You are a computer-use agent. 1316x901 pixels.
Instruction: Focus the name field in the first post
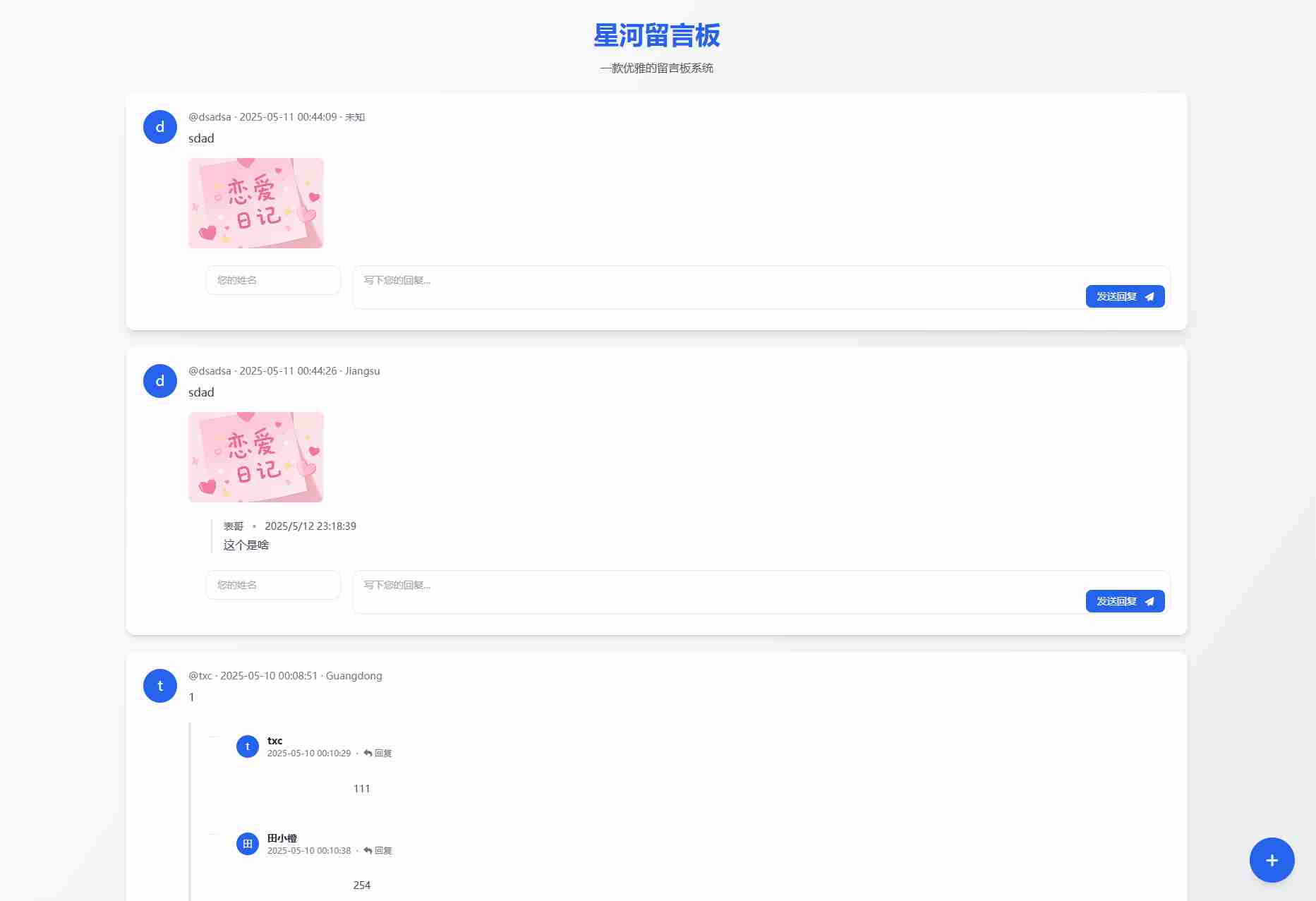[273, 280]
